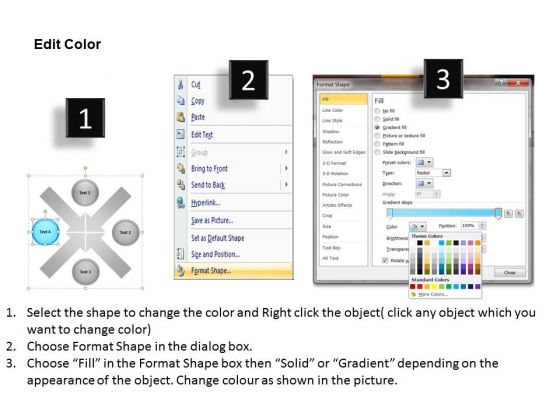Click the Paste clipboard icon
Screen dimensions: 560x420
(x=181, y=117)
